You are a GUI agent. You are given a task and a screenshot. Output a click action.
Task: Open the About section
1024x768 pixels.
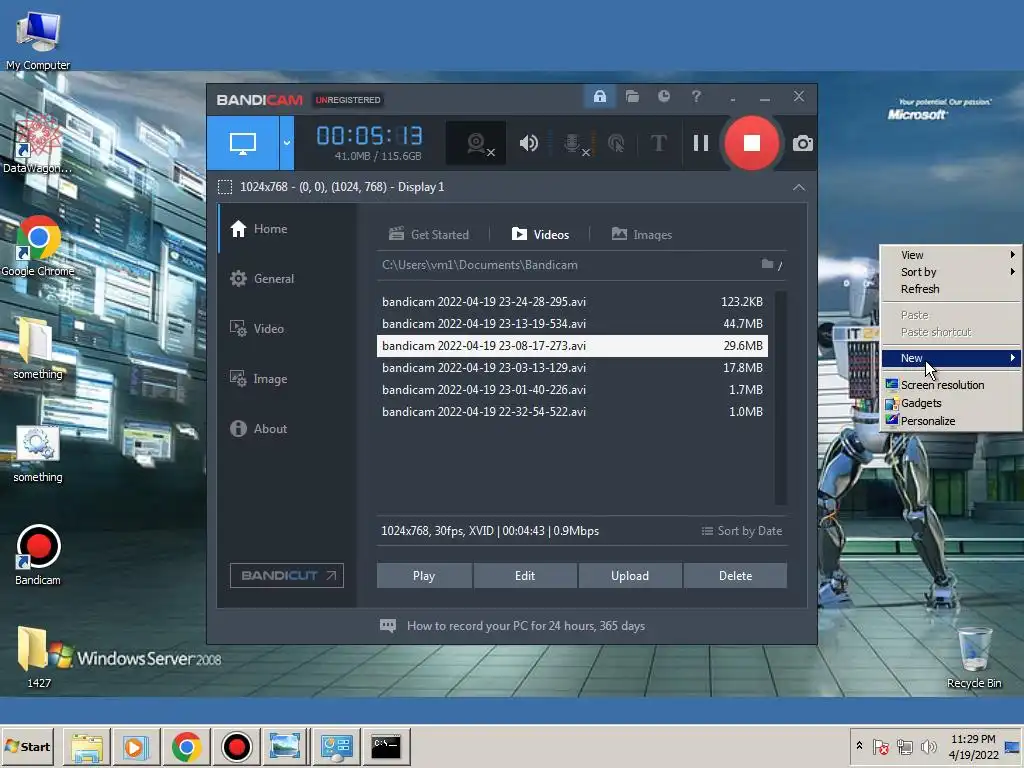tap(287, 429)
